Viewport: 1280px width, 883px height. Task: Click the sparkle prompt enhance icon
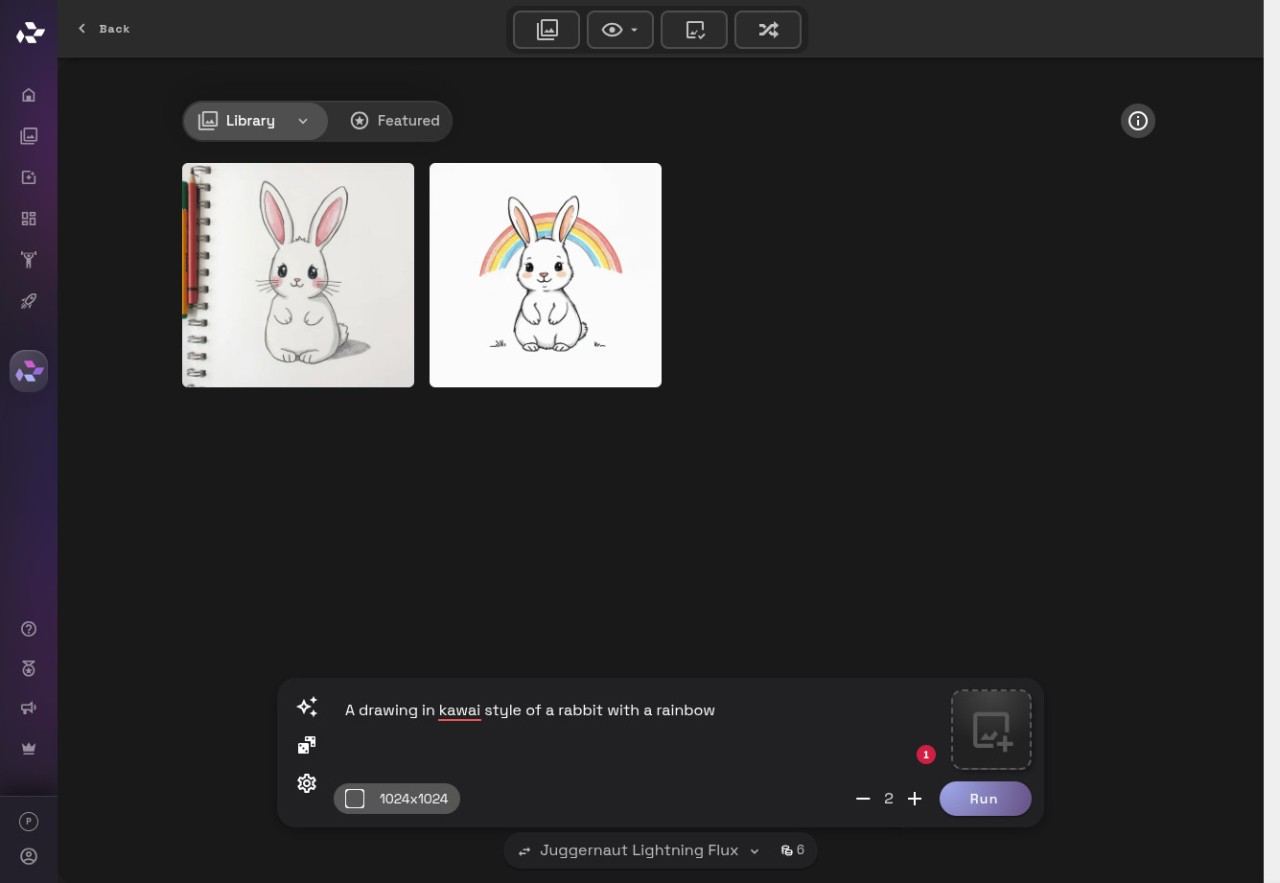click(307, 707)
